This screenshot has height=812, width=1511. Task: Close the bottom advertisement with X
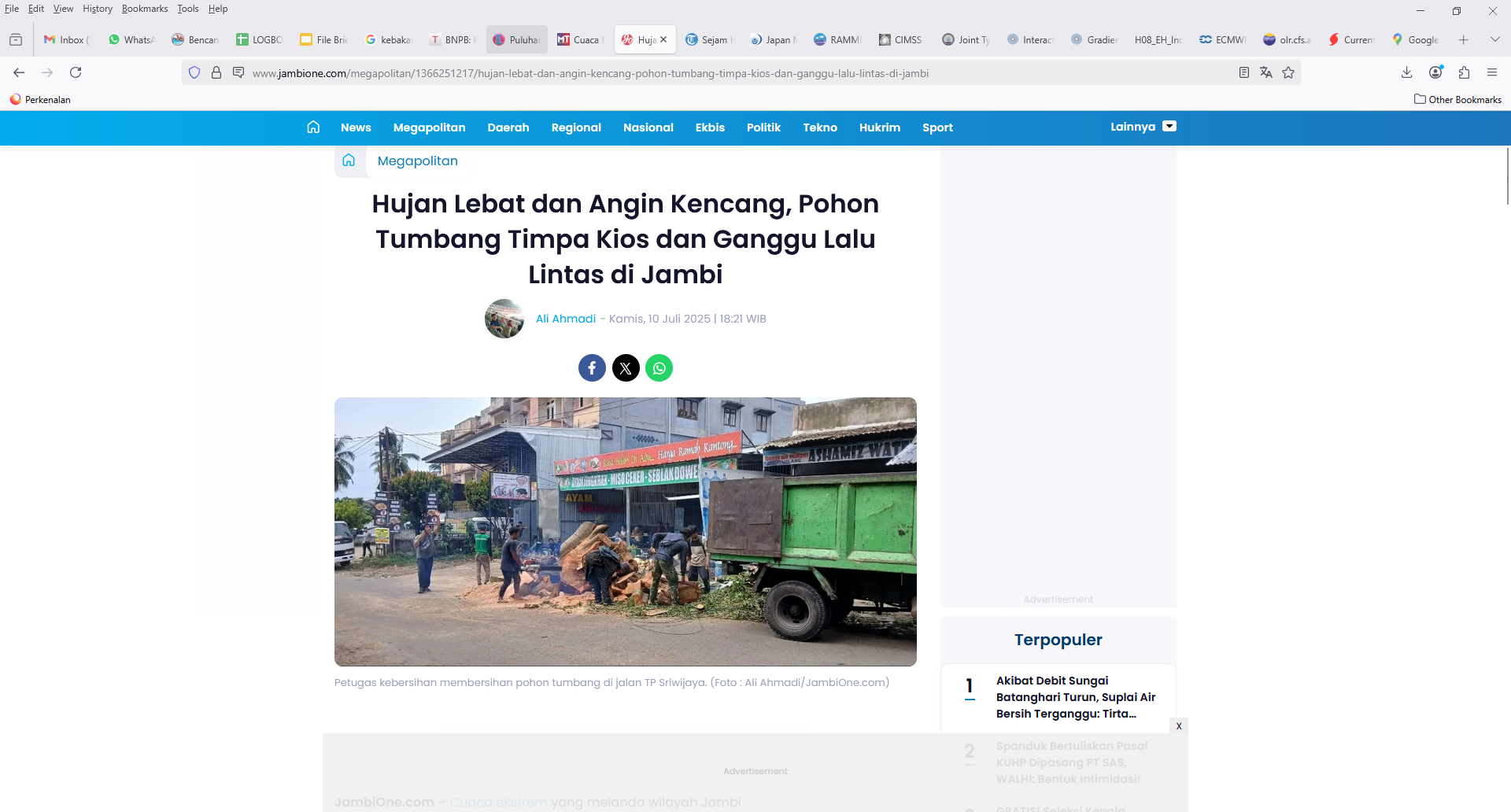[x=1179, y=725]
